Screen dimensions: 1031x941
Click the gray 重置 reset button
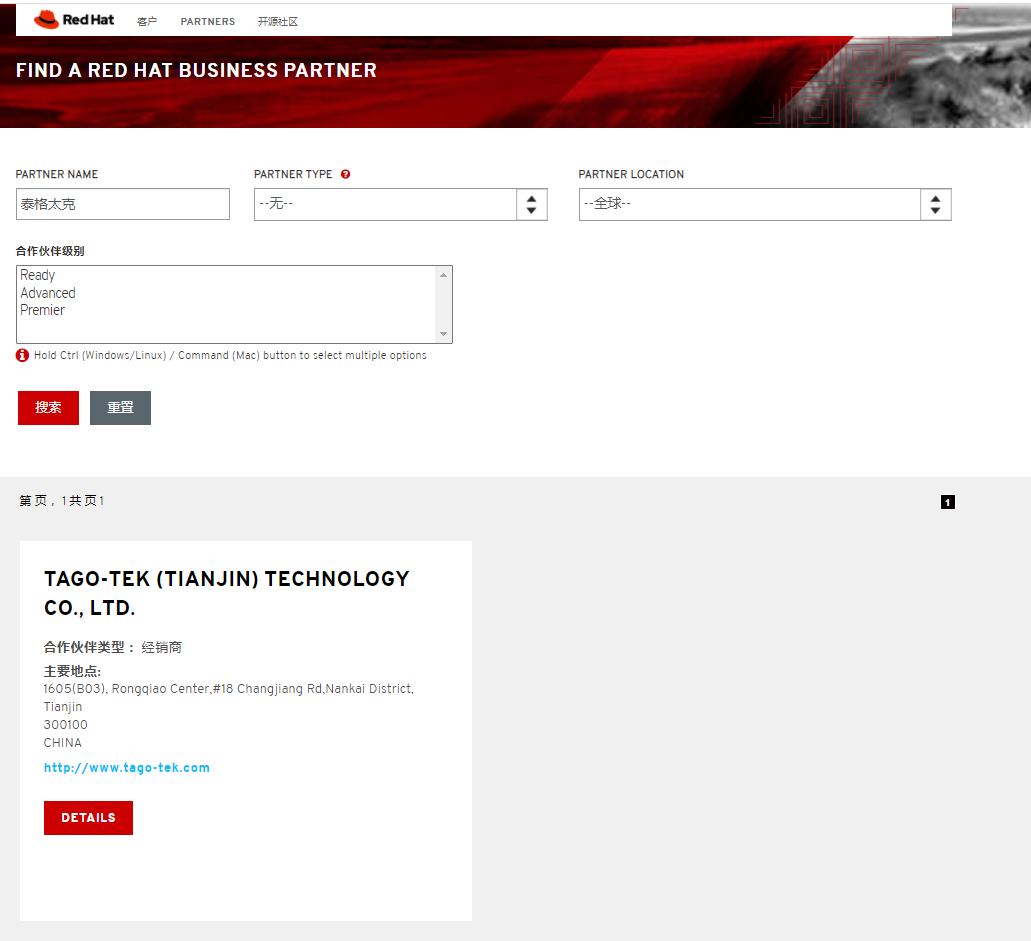click(120, 408)
